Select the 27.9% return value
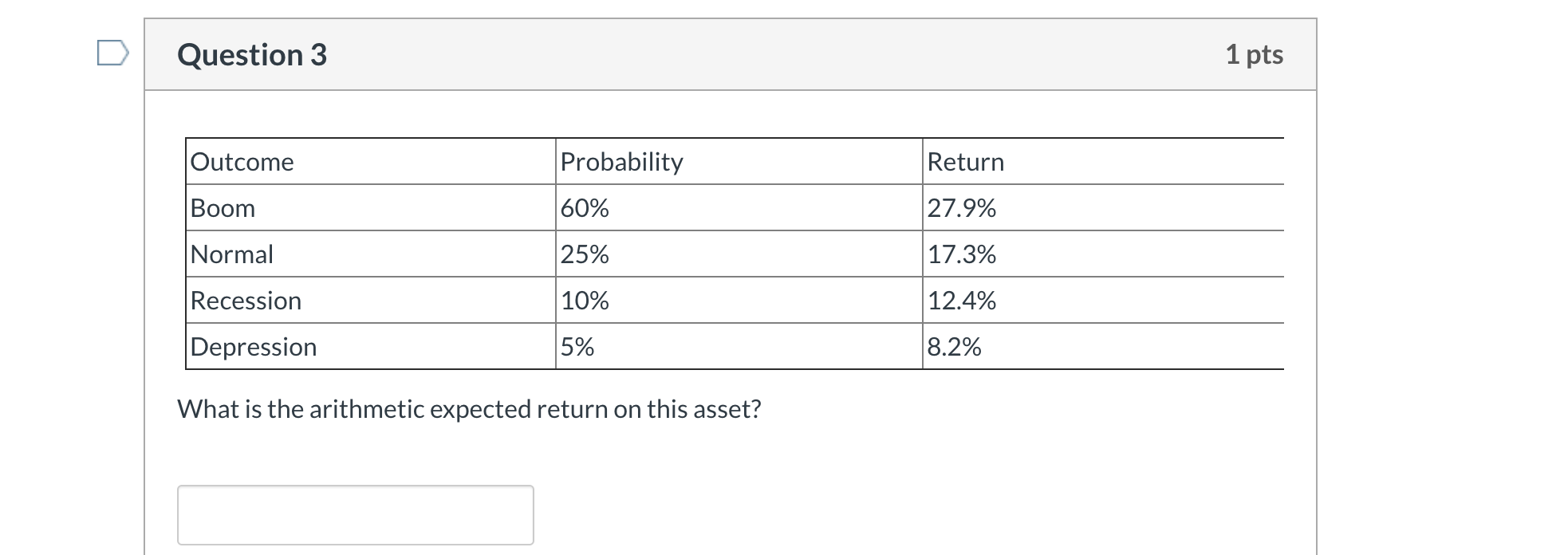This screenshot has width=1568, height=555. tap(961, 208)
